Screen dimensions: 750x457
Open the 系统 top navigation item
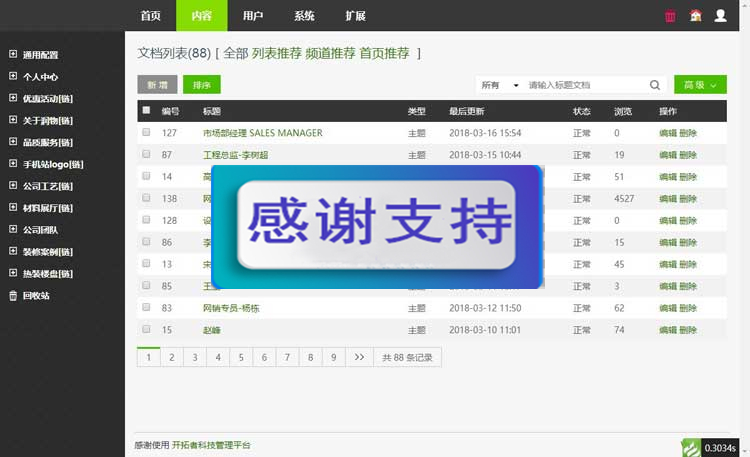point(304,16)
